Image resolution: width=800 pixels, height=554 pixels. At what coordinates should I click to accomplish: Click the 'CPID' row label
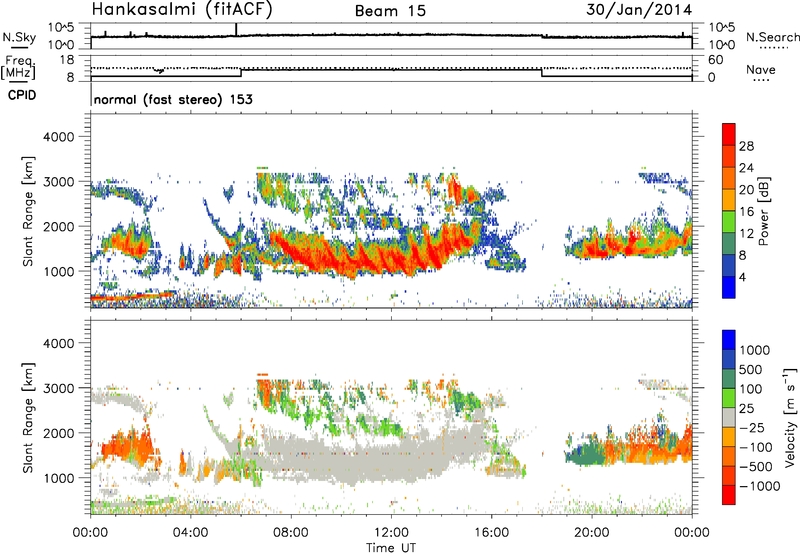(22, 95)
